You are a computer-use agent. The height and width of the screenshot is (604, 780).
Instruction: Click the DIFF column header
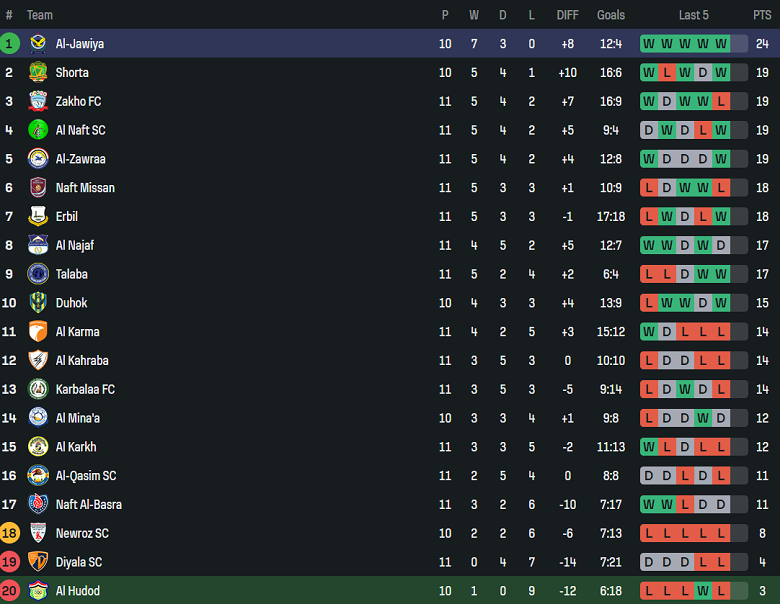(567, 15)
